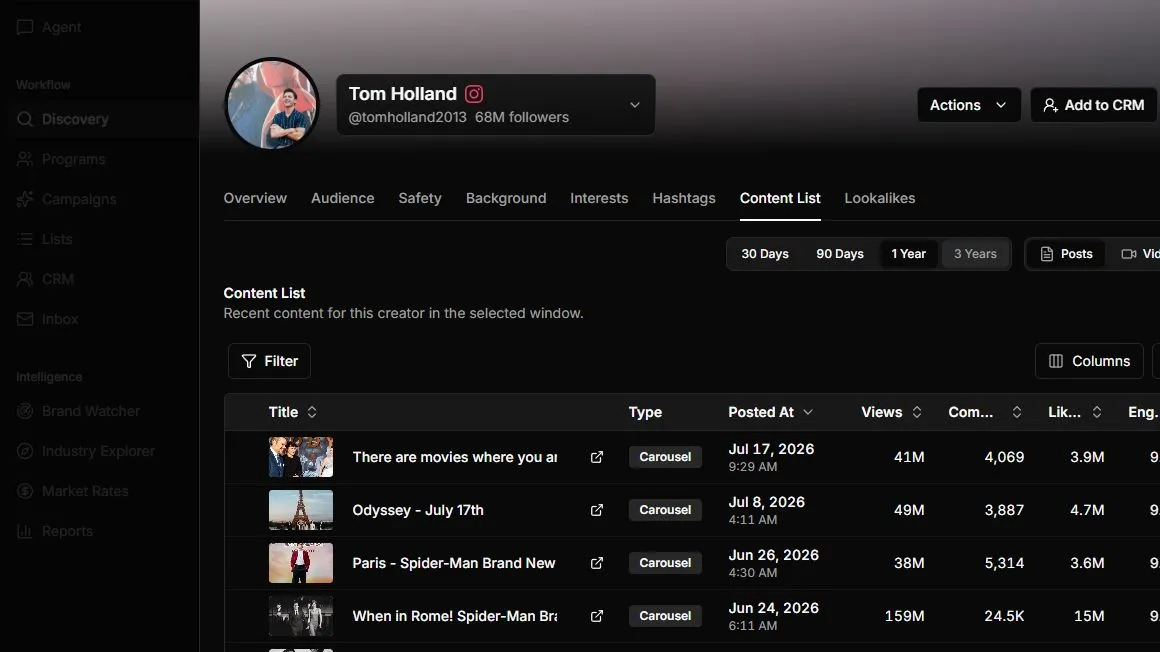The height and width of the screenshot is (652, 1160).
Task: Click the Brand Watcher icon
Action: (x=25, y=411)
